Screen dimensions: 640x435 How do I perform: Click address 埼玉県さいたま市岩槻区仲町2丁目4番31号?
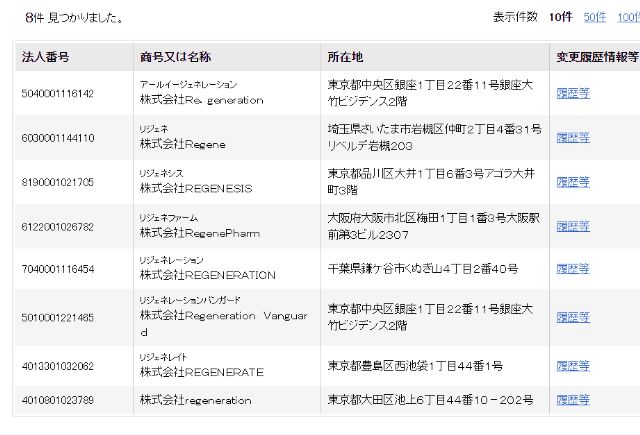tap(434, 130)
